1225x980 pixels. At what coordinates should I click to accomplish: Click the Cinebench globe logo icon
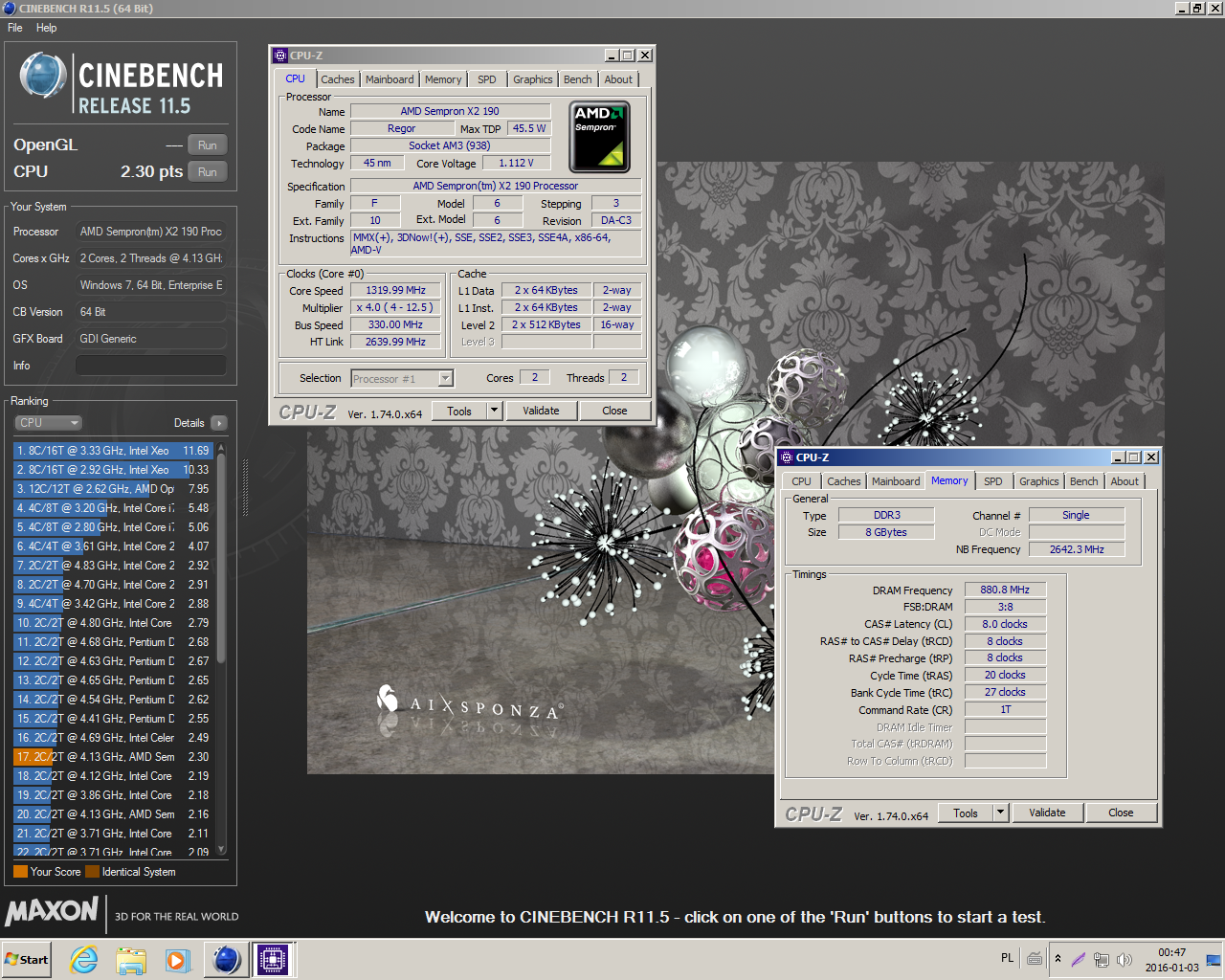(x=43, y=76)
